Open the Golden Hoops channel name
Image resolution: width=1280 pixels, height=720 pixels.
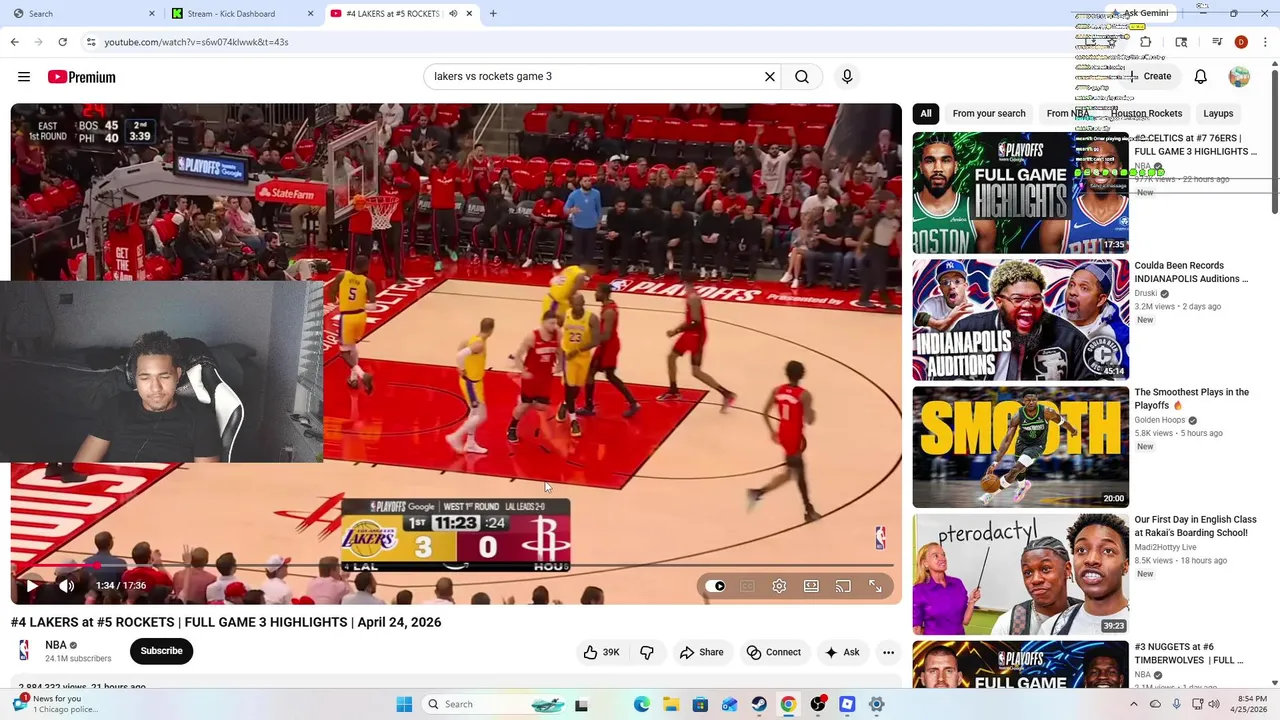pyautogui.click(x=1159, y=420)
